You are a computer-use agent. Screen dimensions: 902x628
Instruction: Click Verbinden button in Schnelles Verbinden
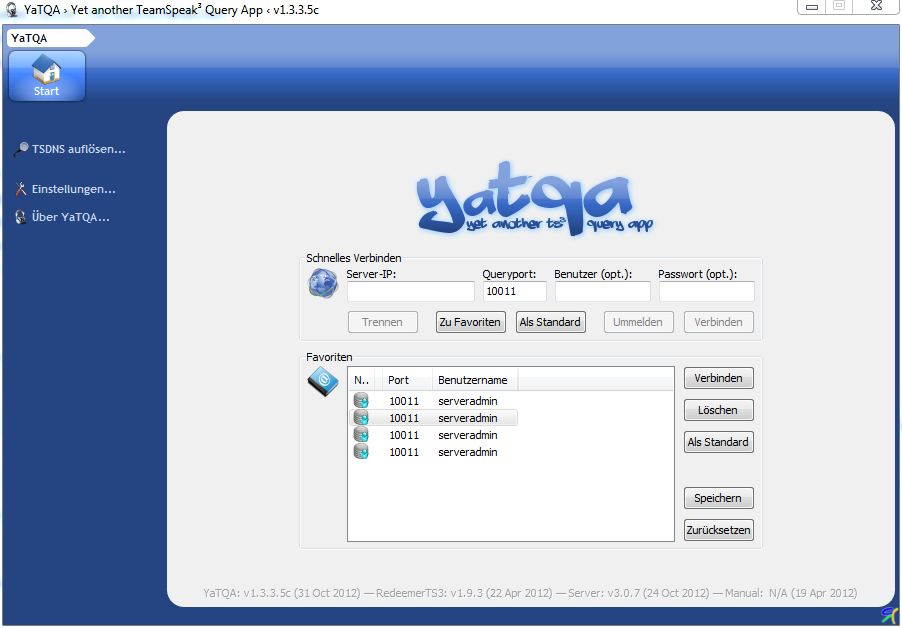pyautogui.click(x=718, y=322)
